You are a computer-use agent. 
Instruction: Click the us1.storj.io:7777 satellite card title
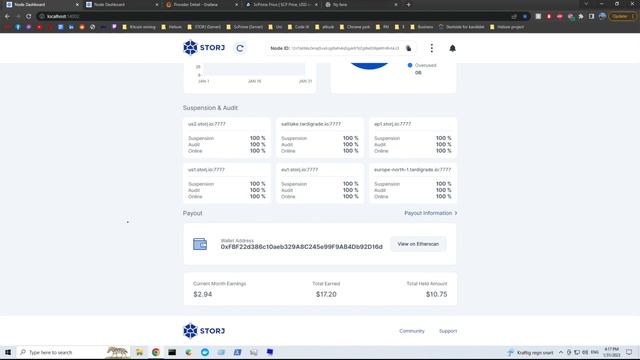point(206,170)
